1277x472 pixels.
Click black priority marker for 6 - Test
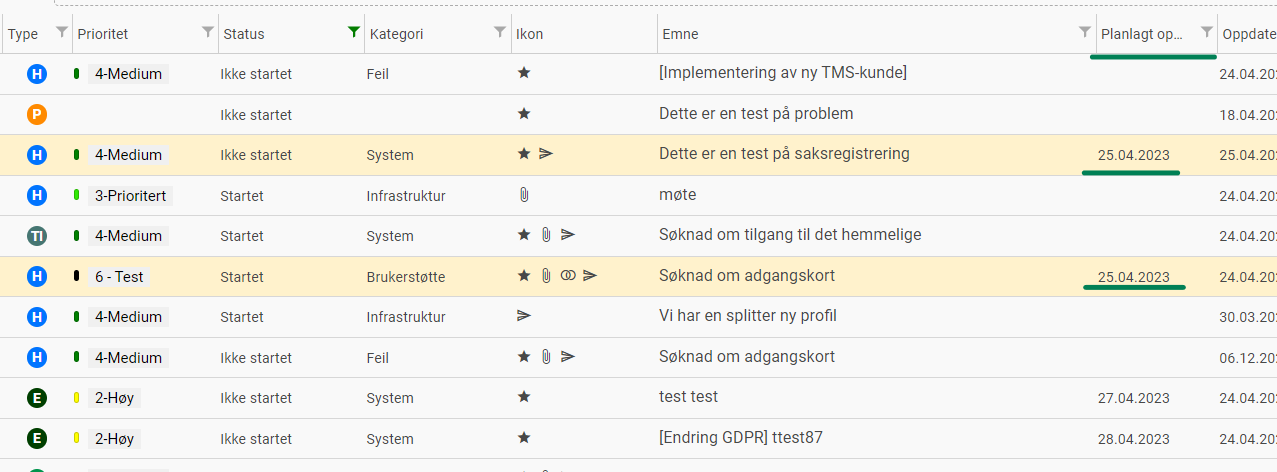(77, 276)
